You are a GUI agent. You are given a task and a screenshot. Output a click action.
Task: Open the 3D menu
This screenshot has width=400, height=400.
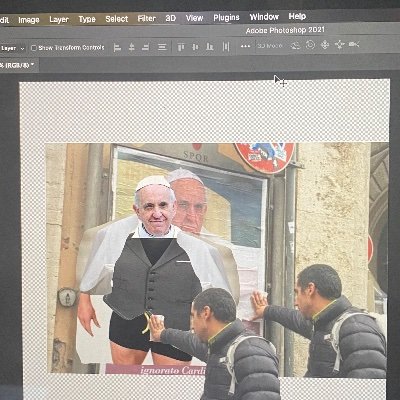point(171,18)
